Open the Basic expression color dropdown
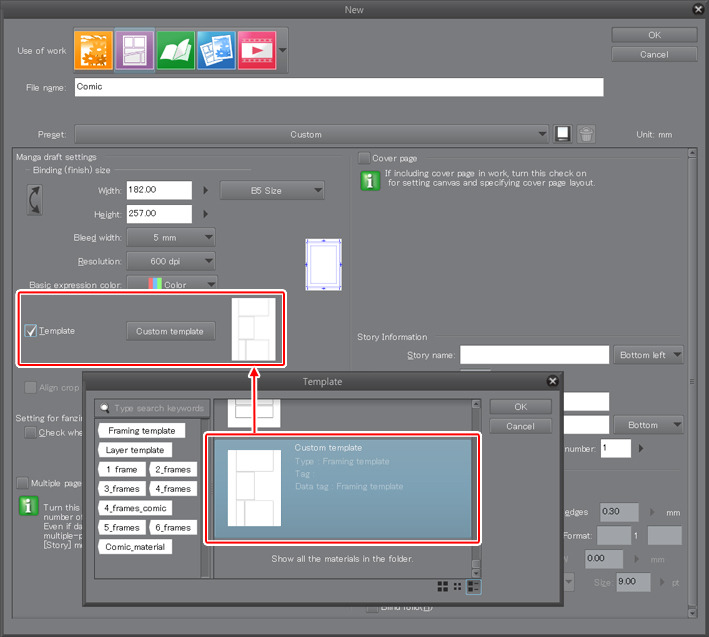 tap(172, 284)
